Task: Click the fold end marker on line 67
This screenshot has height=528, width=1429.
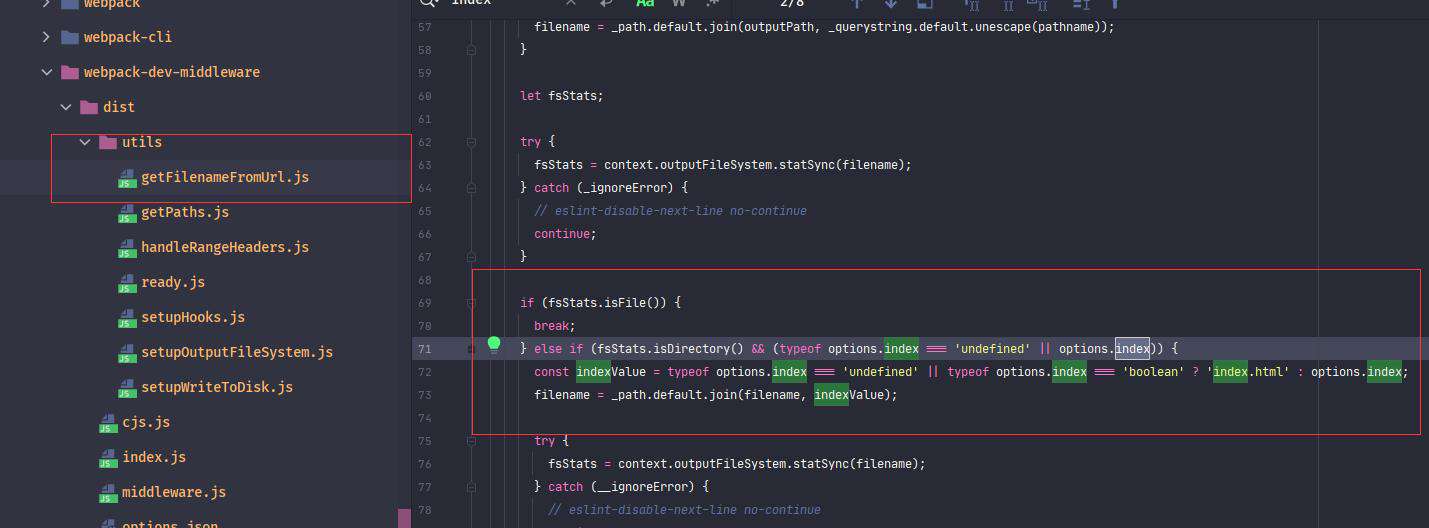Action: [x=470, y=256]
